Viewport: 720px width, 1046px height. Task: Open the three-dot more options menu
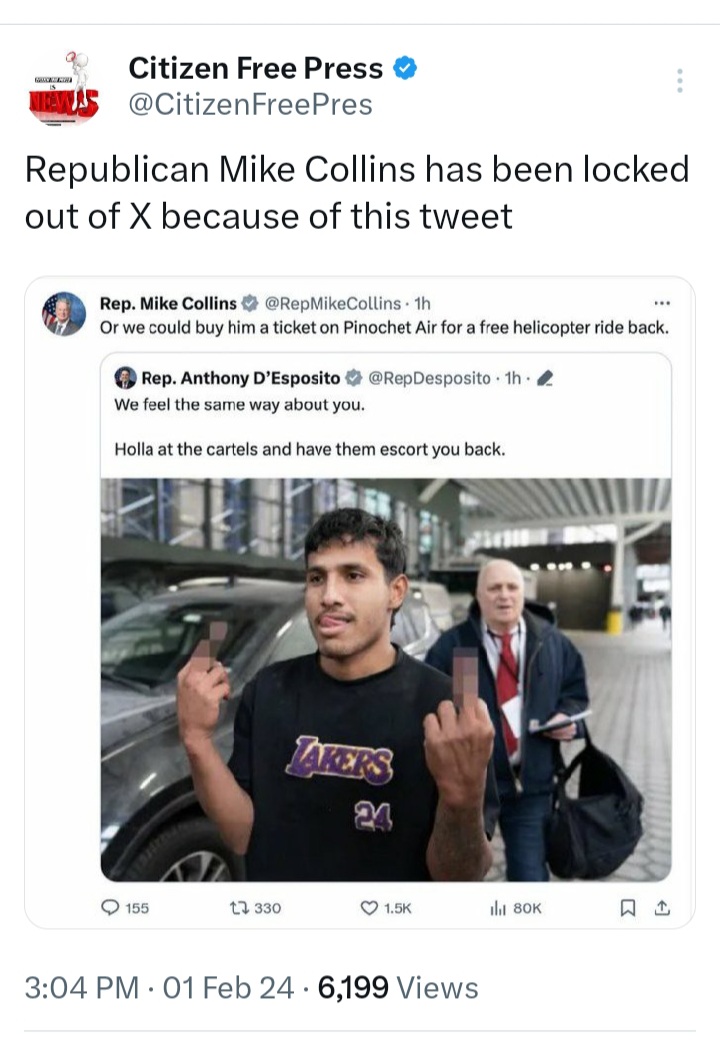click(x=679, y=80)
